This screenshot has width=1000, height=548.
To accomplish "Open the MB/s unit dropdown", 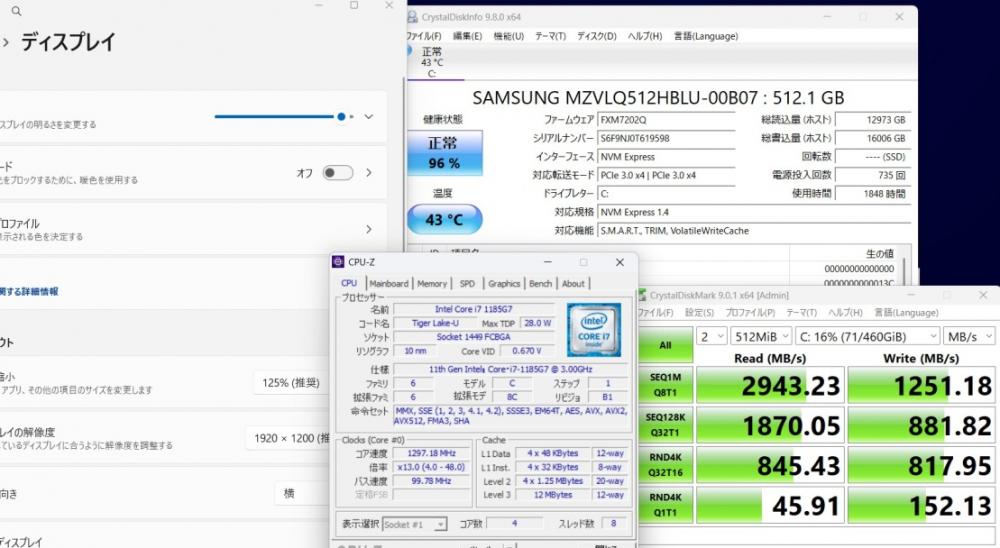I will tap(970, 337).
